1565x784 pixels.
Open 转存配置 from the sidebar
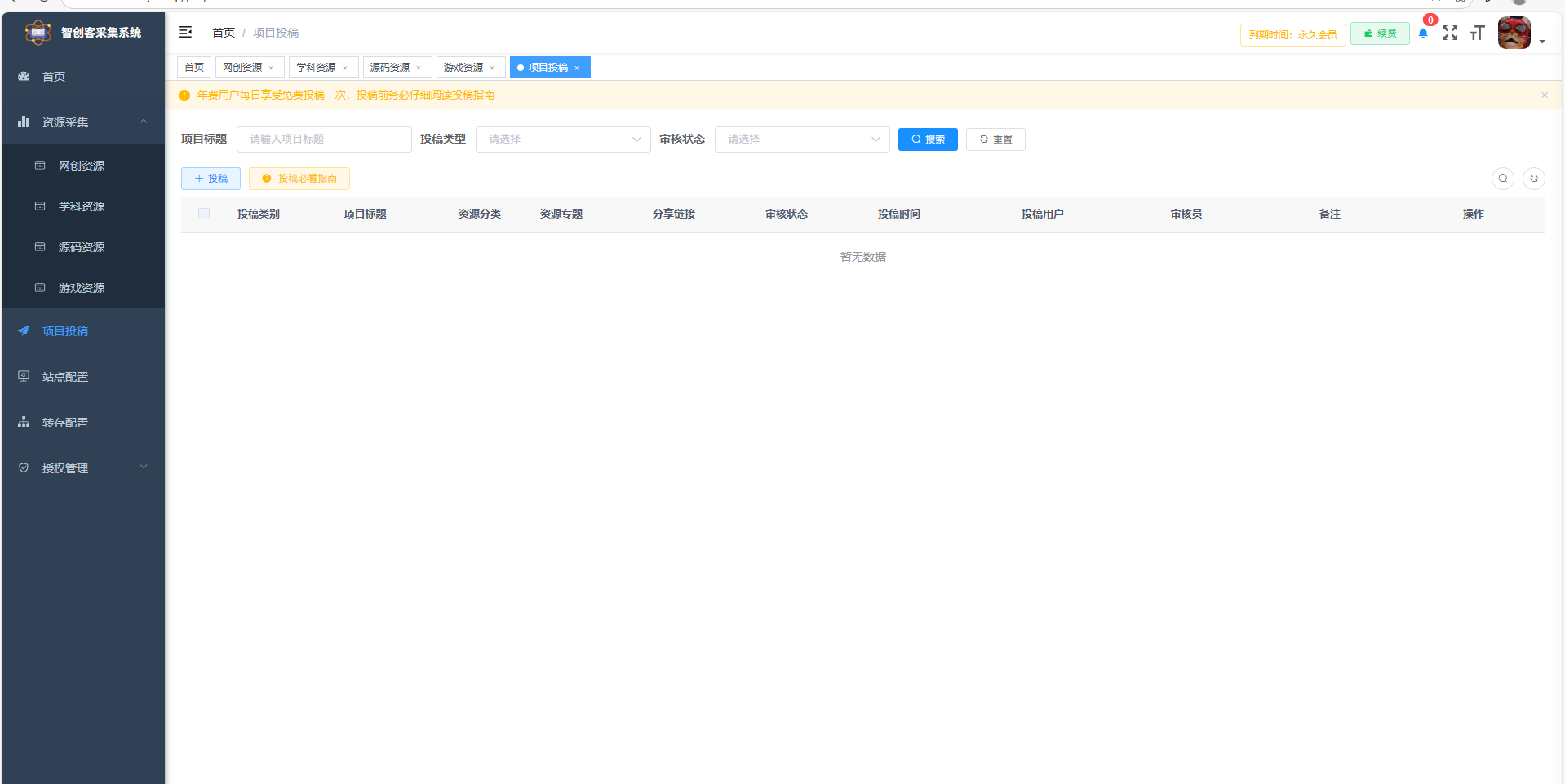tap(65, 422)
